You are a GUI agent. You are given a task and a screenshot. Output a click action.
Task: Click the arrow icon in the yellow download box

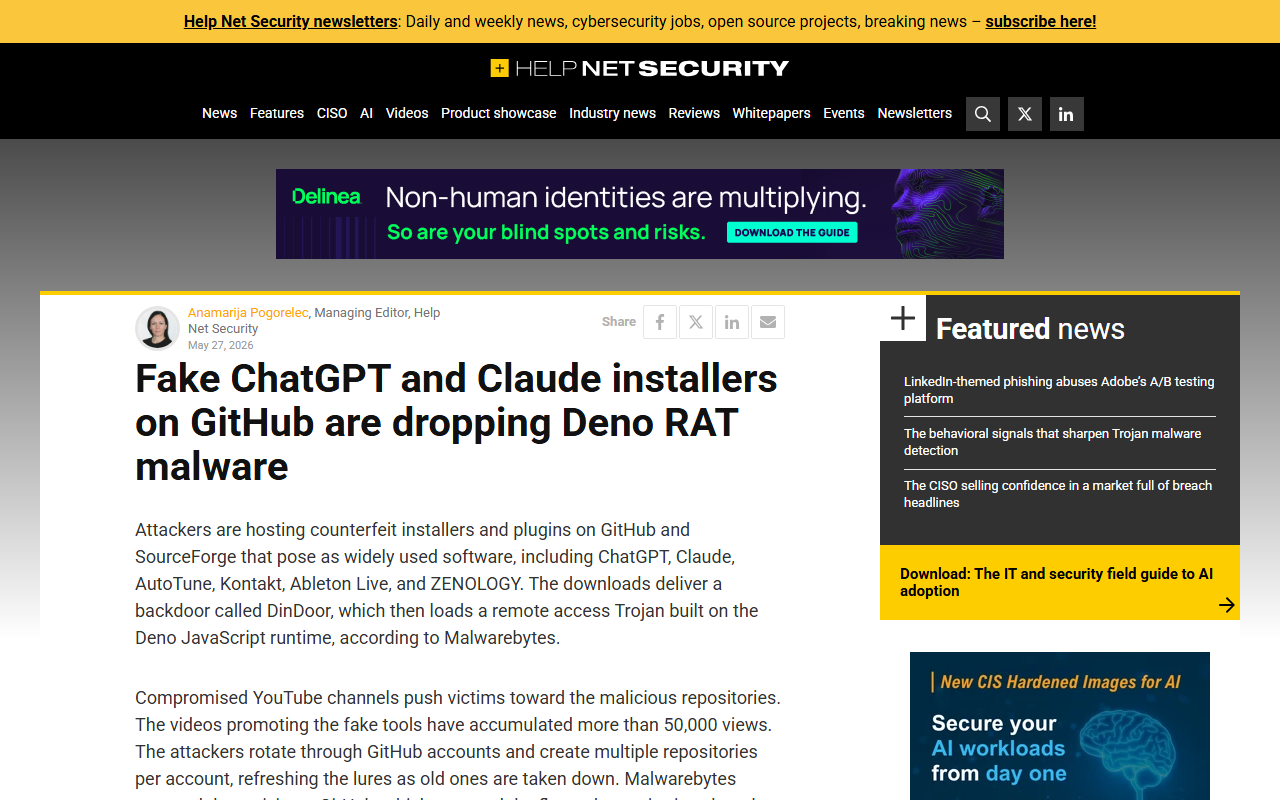coord(1227,605)
